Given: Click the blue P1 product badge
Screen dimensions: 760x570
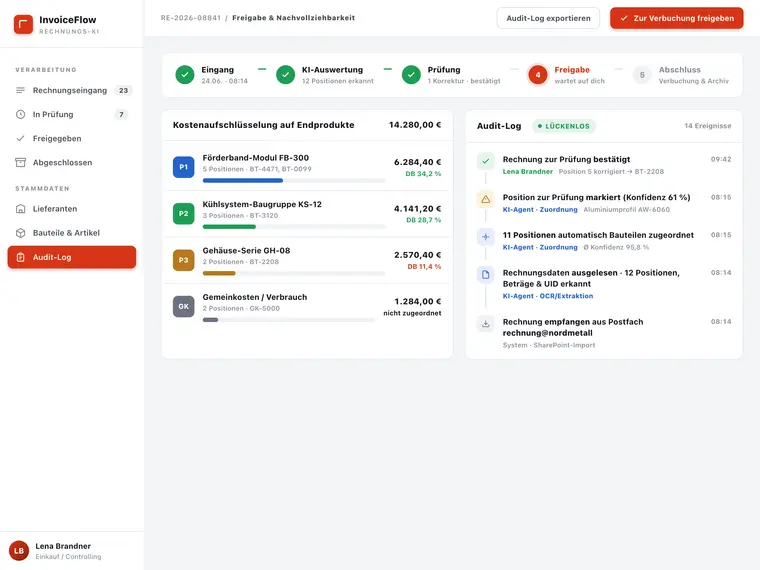Looking at the screenshot, I should 184,167.
